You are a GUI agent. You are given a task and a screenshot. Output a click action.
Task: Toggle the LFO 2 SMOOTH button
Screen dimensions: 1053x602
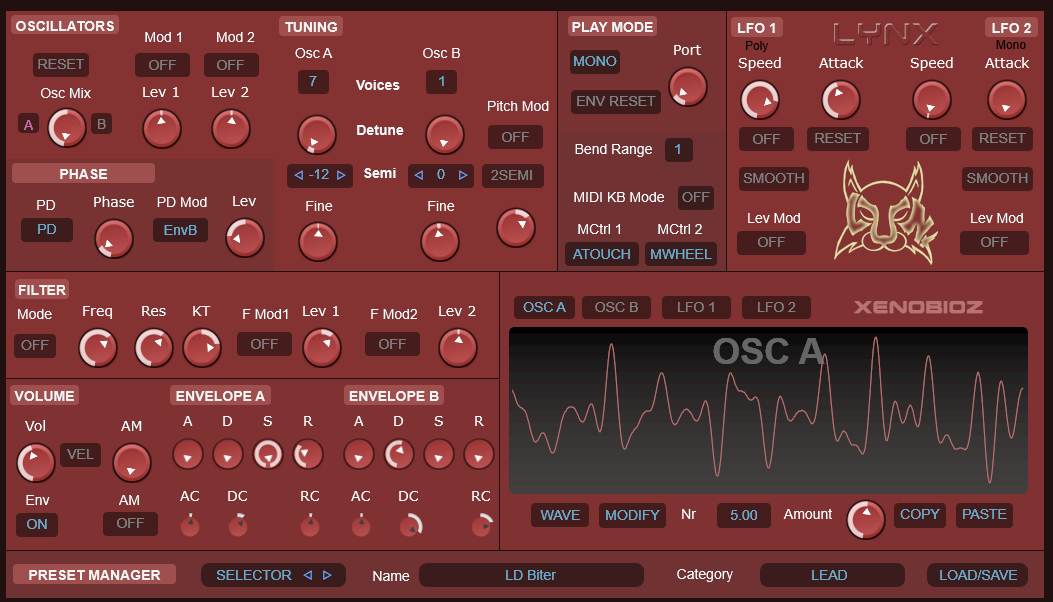click(x=997, y=179)
